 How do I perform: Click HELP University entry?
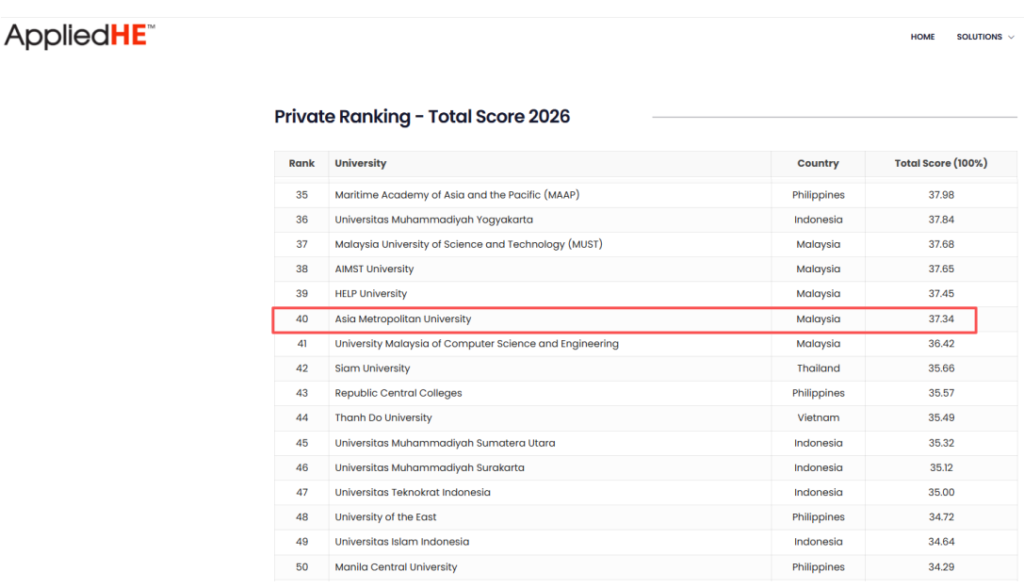pos(370,294)
